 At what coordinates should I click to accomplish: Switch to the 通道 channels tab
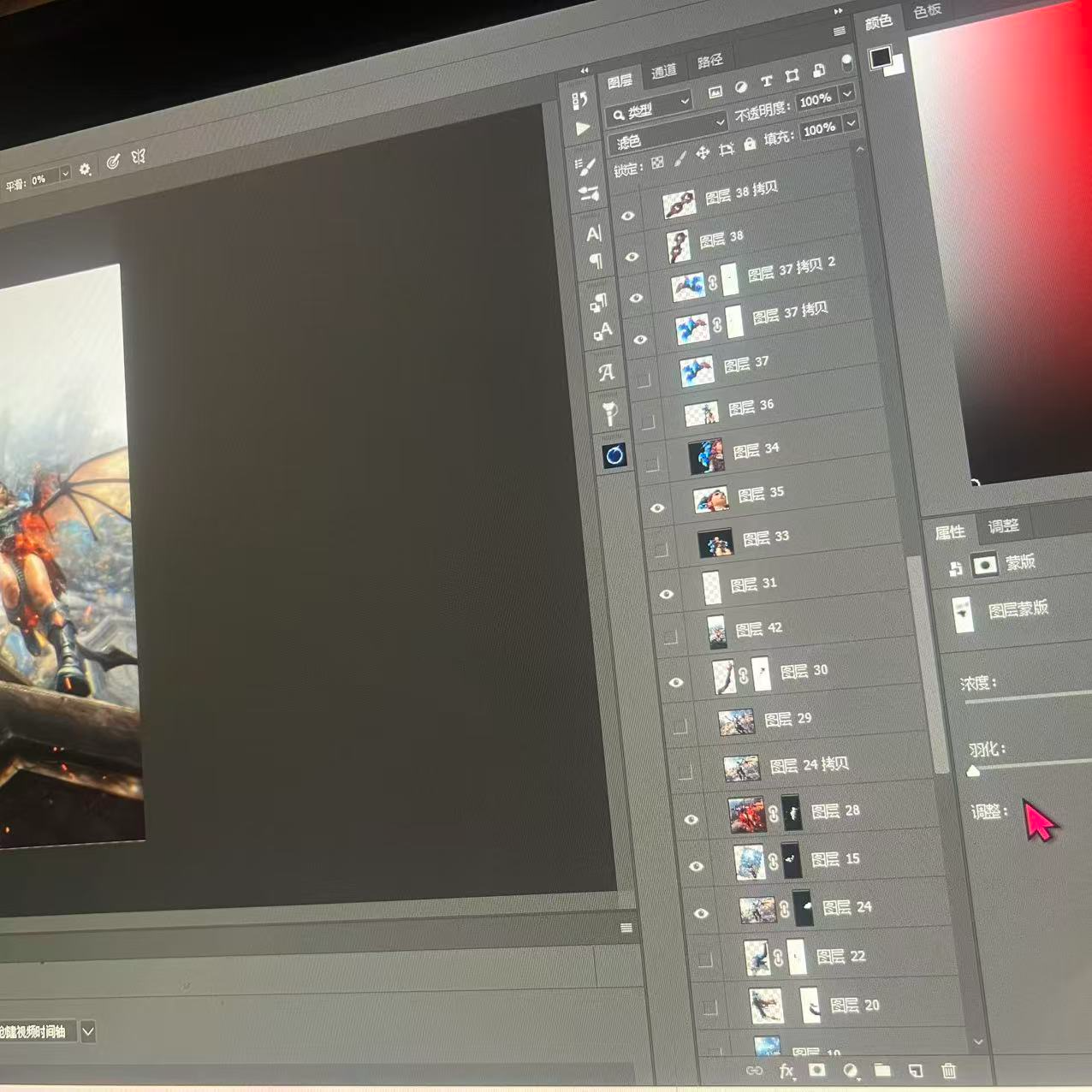663,72
